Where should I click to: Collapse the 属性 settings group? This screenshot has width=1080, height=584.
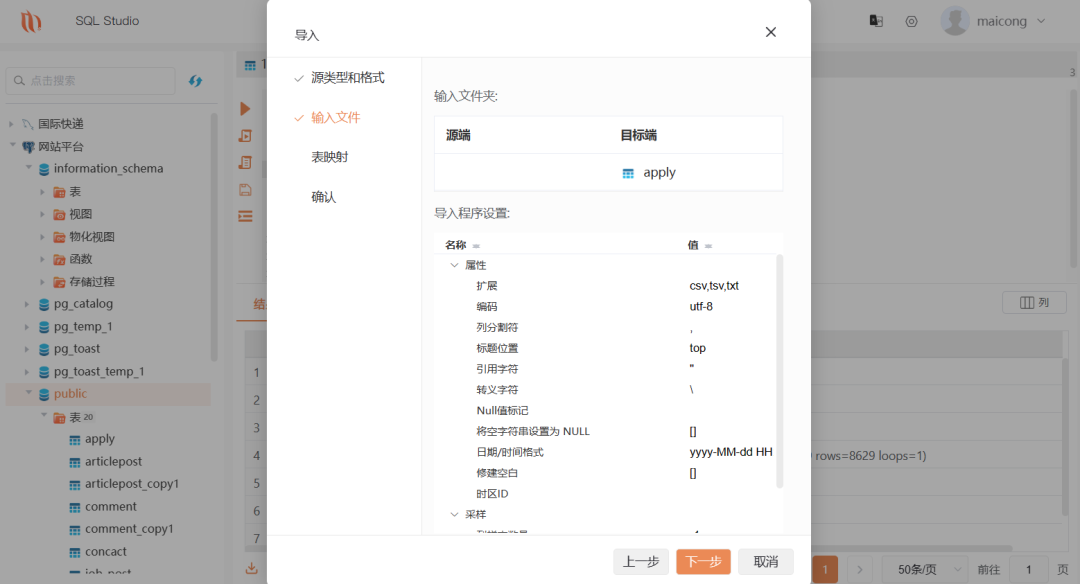click(454, 265)
